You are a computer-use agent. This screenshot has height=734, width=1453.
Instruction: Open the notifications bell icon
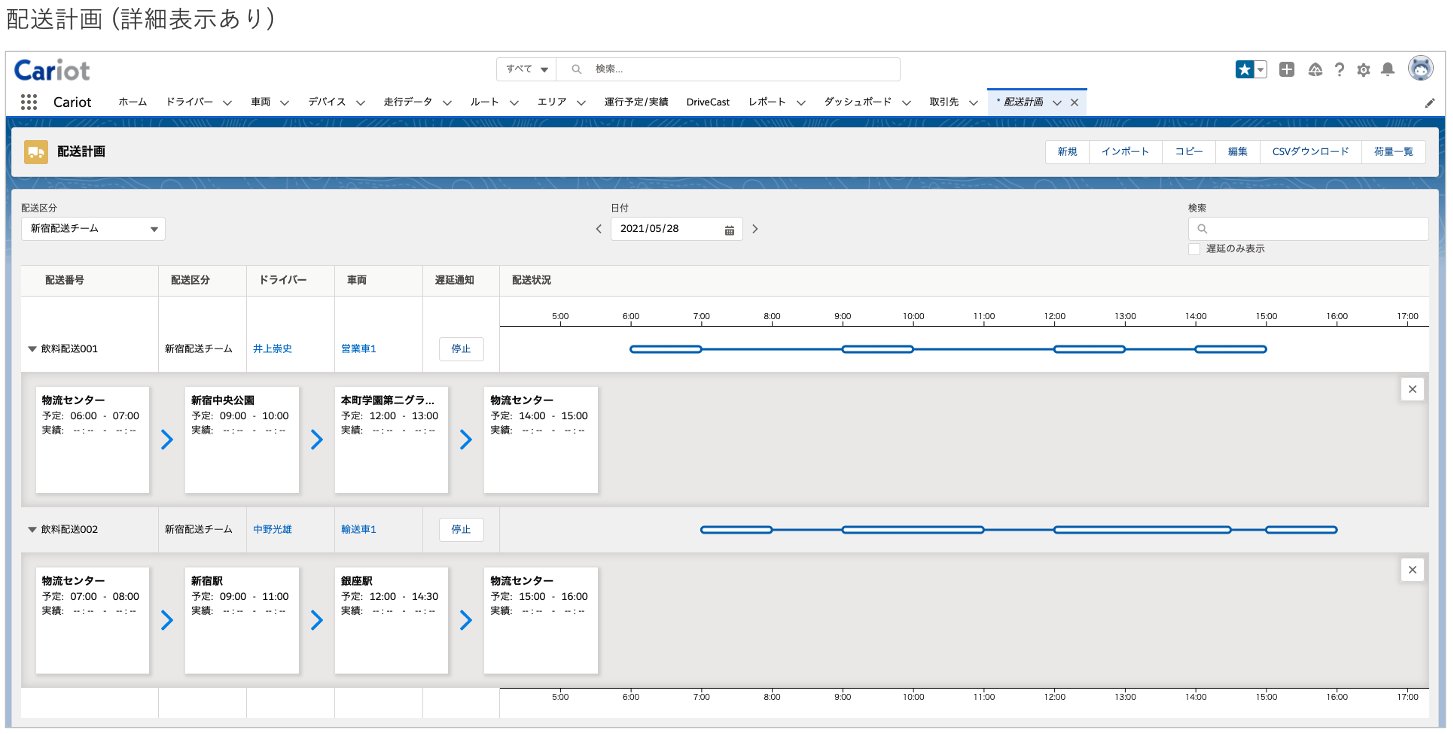pyautogui.click(x=1388, y=69)
